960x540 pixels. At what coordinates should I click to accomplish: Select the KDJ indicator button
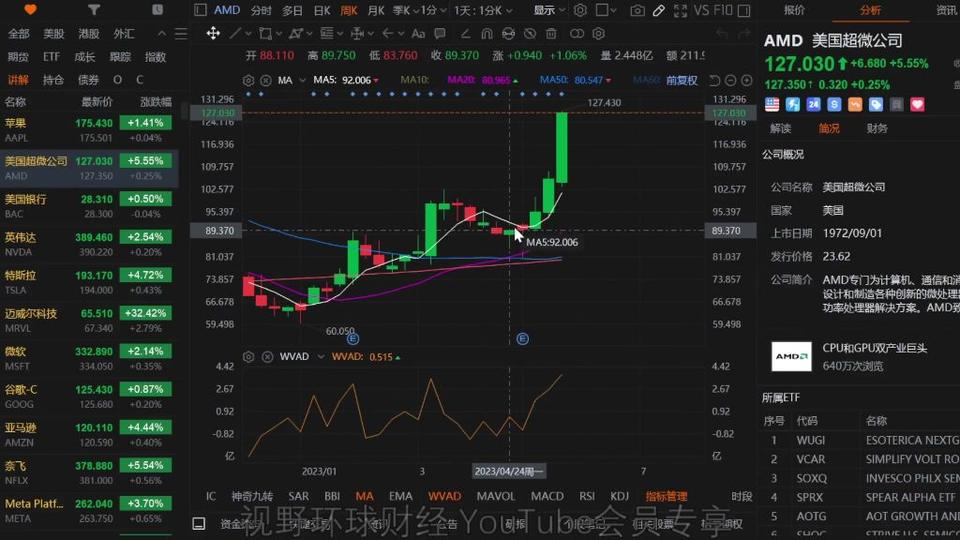619,496
